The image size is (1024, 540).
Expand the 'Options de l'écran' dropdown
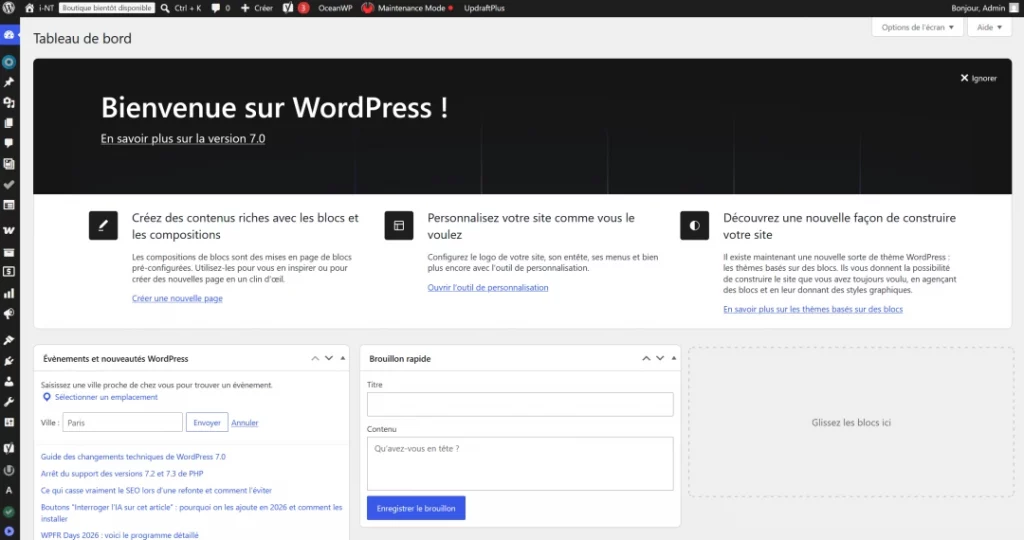click(x=917, y=27)
